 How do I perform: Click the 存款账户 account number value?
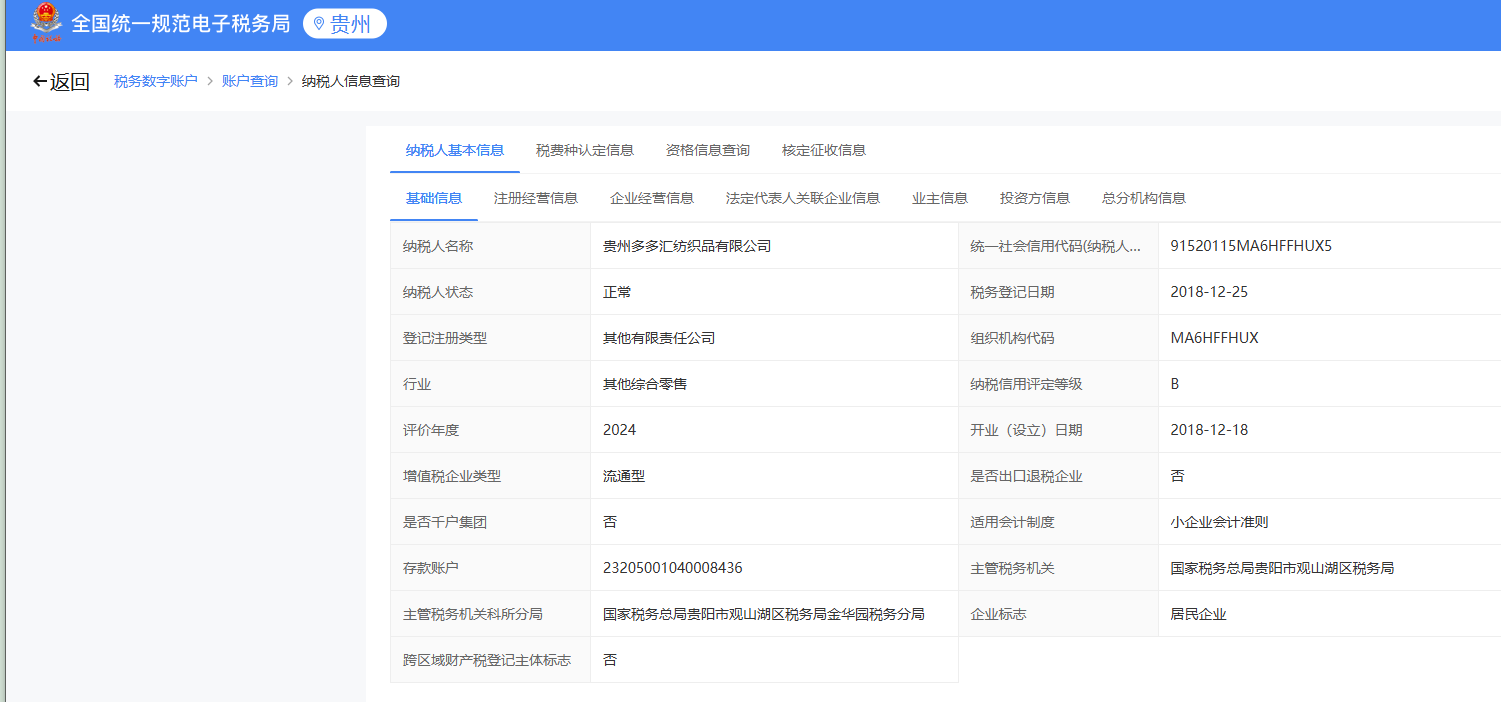tap(672, 568)
